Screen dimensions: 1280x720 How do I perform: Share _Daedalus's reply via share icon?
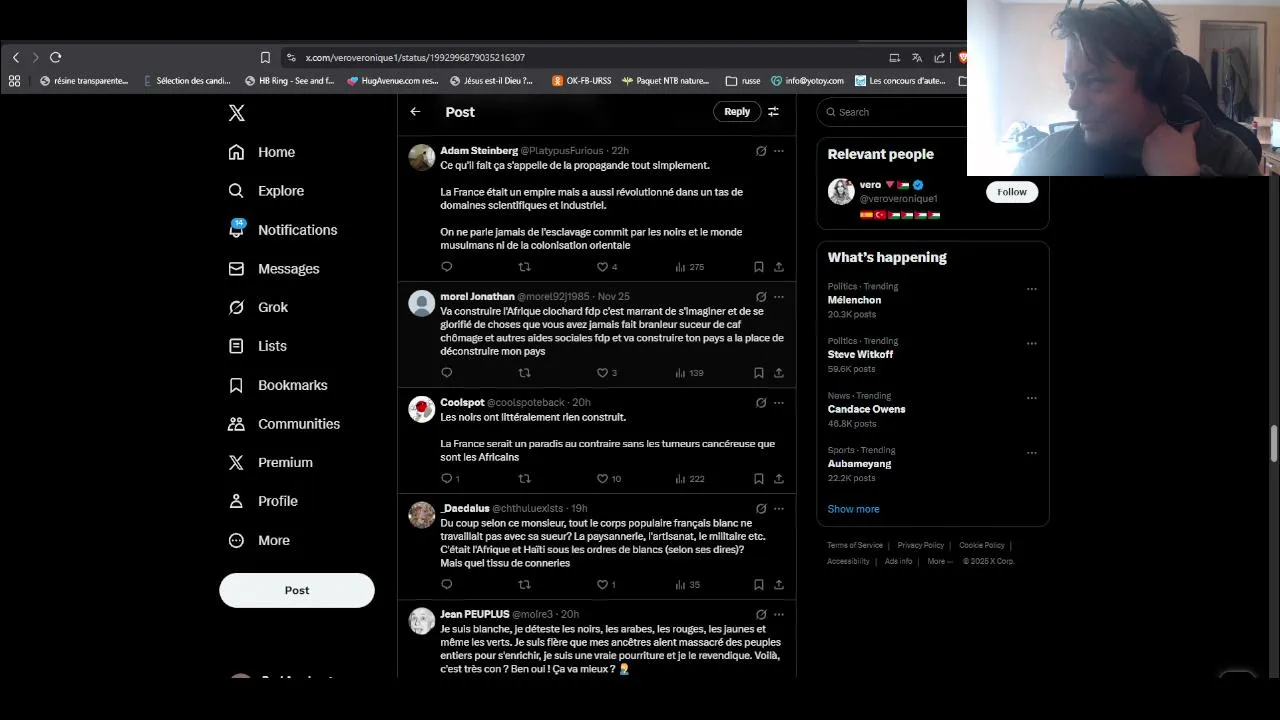coord(779,585)
